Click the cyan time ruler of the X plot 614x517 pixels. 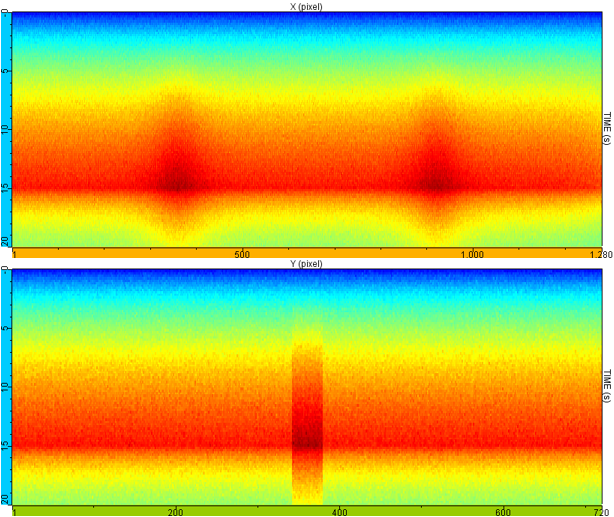(6, 129)
